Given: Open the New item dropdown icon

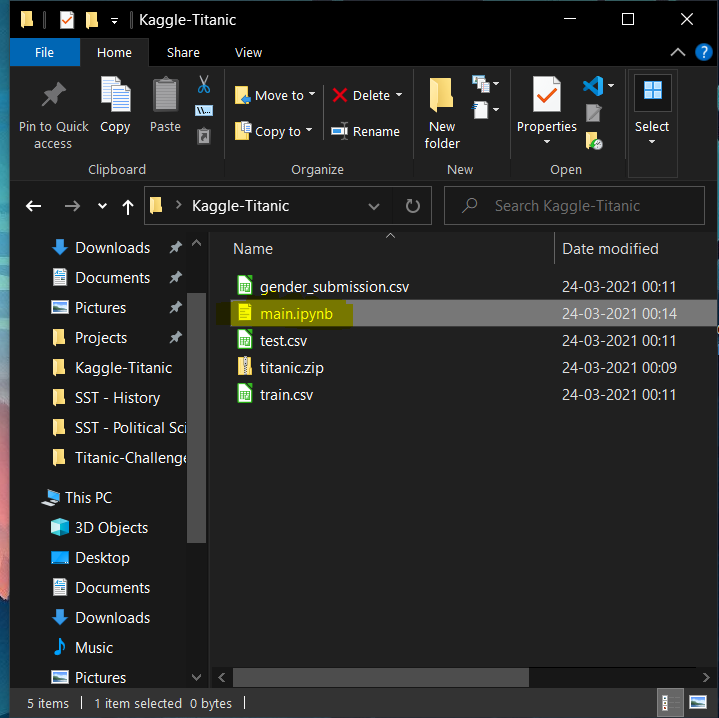Looking at the screenshot, I should pos(485,83).
